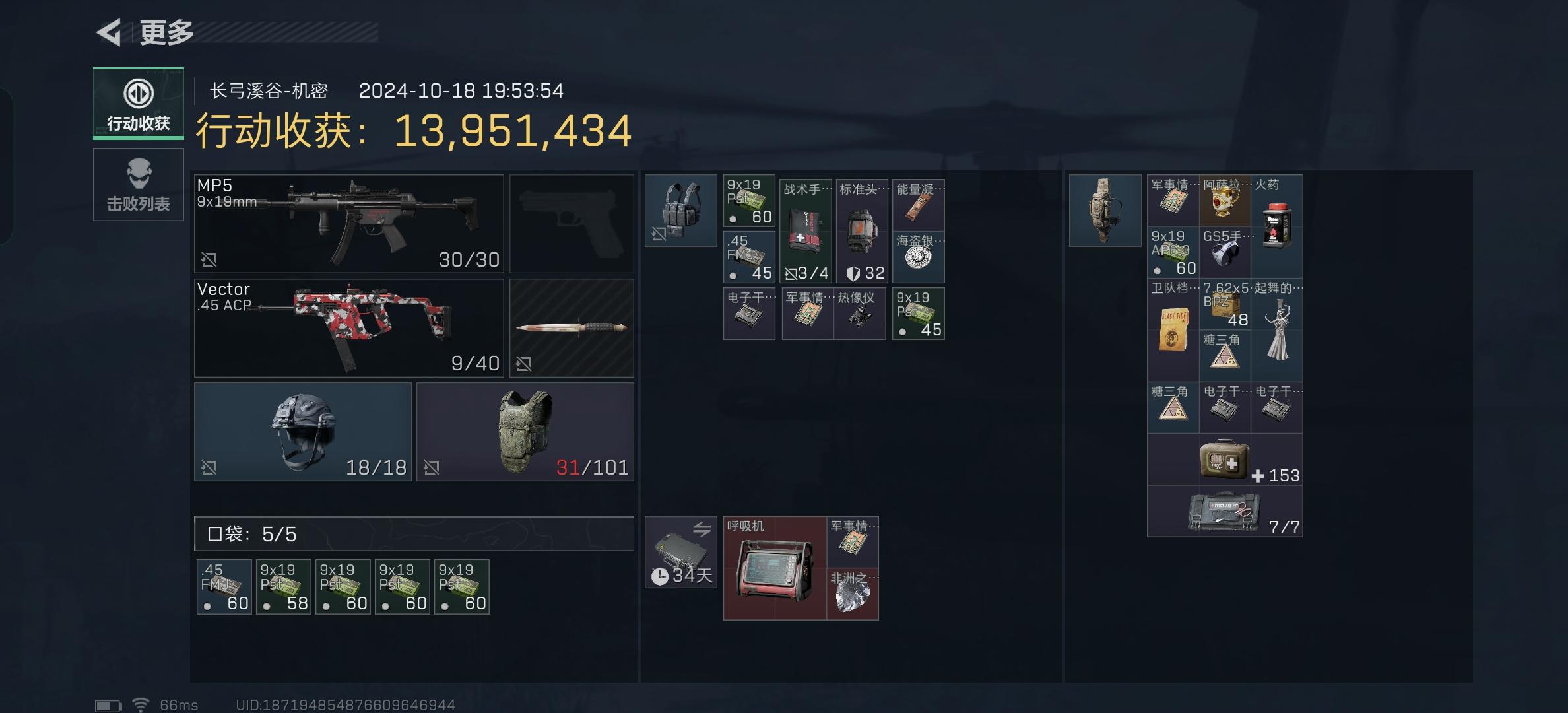This screenshot has height=713, width=1568.
Task: Open the 击败列表 tab
Action: point(139,184)
